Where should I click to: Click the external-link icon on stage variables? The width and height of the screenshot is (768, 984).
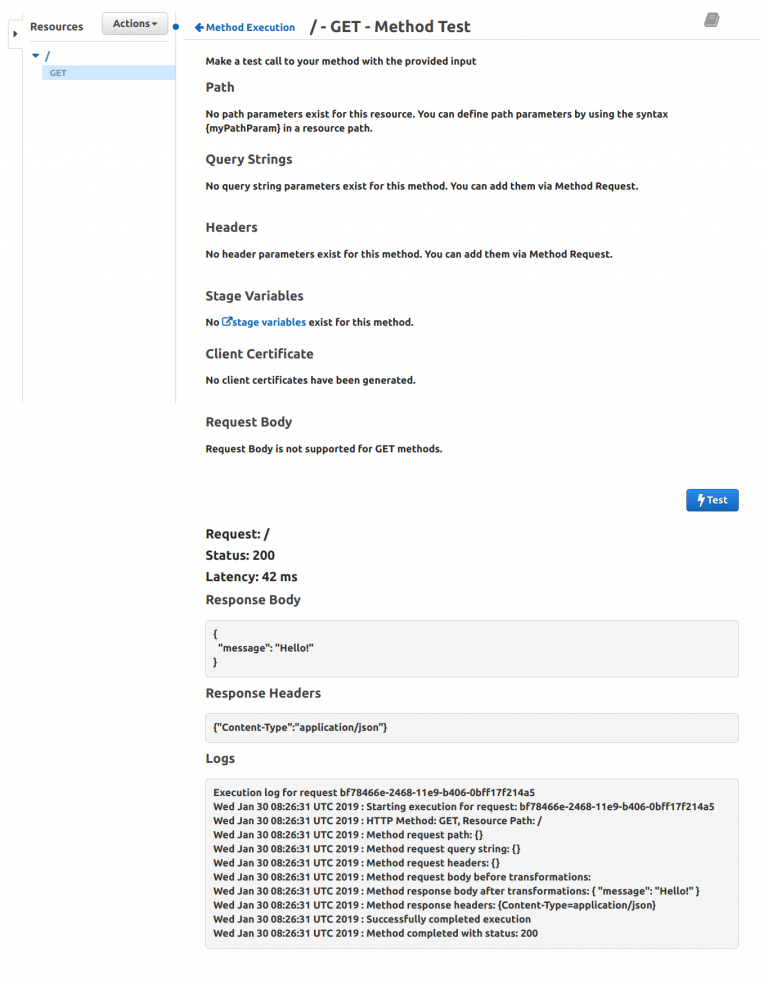228,321
